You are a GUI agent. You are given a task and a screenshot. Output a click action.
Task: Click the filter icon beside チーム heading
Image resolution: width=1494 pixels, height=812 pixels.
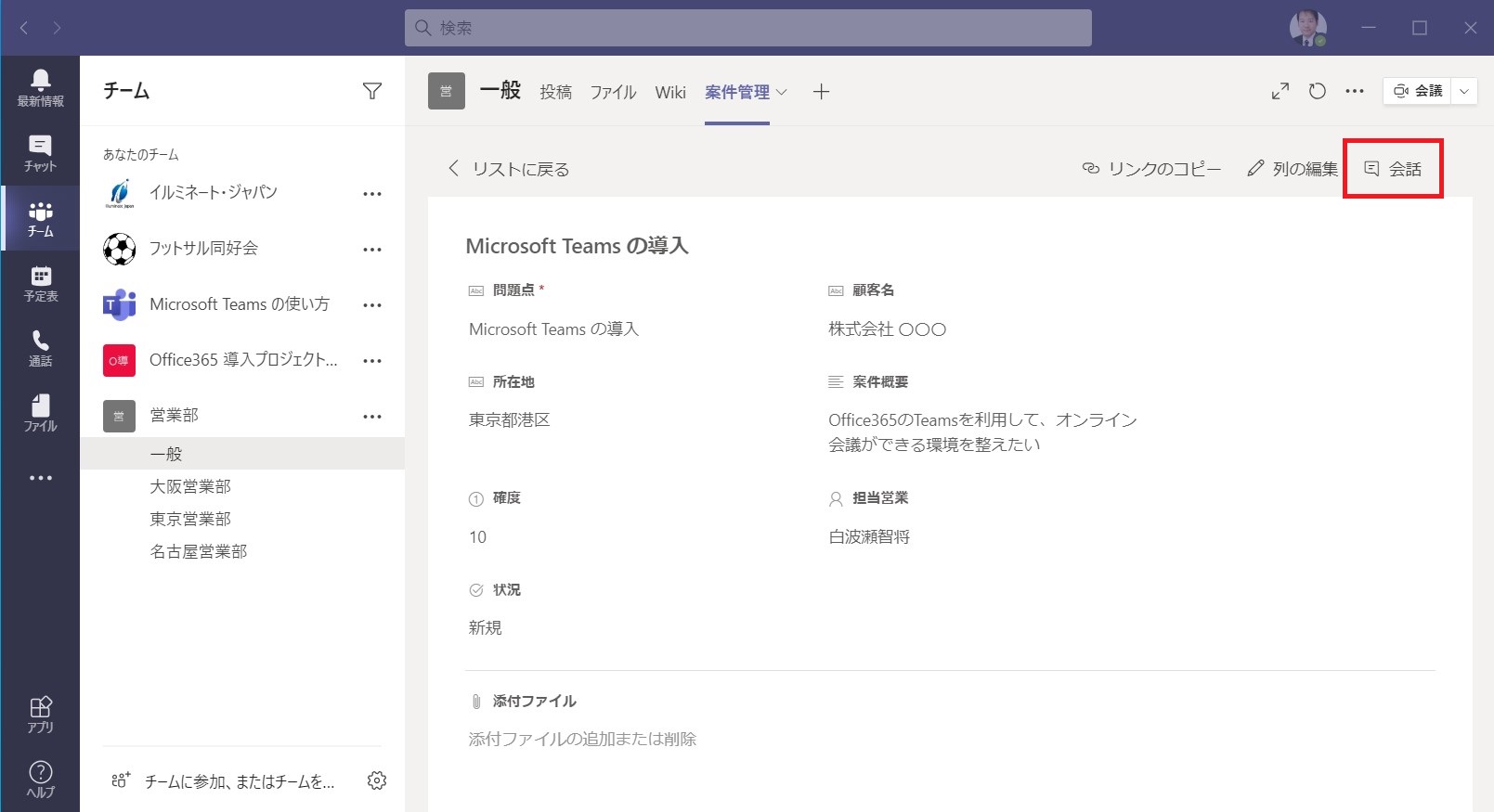click(x=372, y=91)
